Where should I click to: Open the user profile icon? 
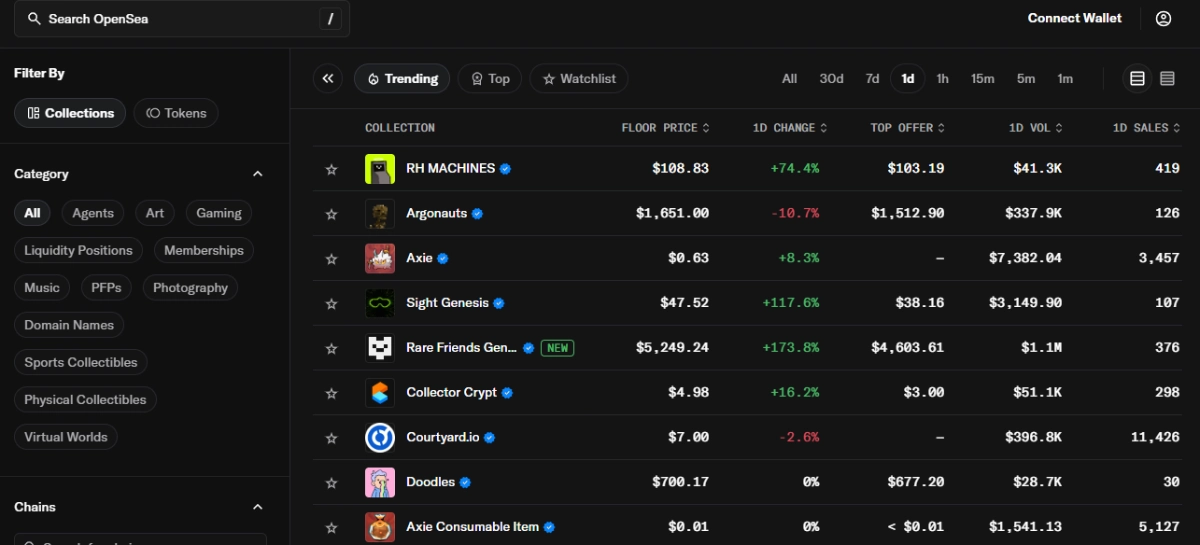(x=1163, y=18)
